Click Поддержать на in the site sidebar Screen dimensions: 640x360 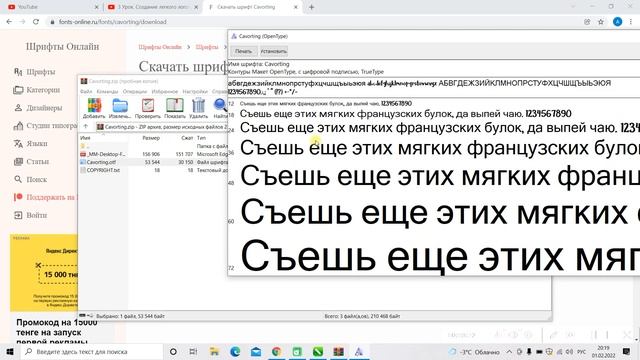[45, 198]
